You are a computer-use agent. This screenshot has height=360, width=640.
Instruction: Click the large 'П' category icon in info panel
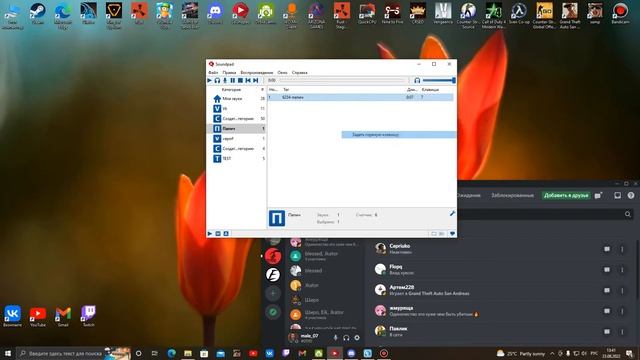coord(277,218)
